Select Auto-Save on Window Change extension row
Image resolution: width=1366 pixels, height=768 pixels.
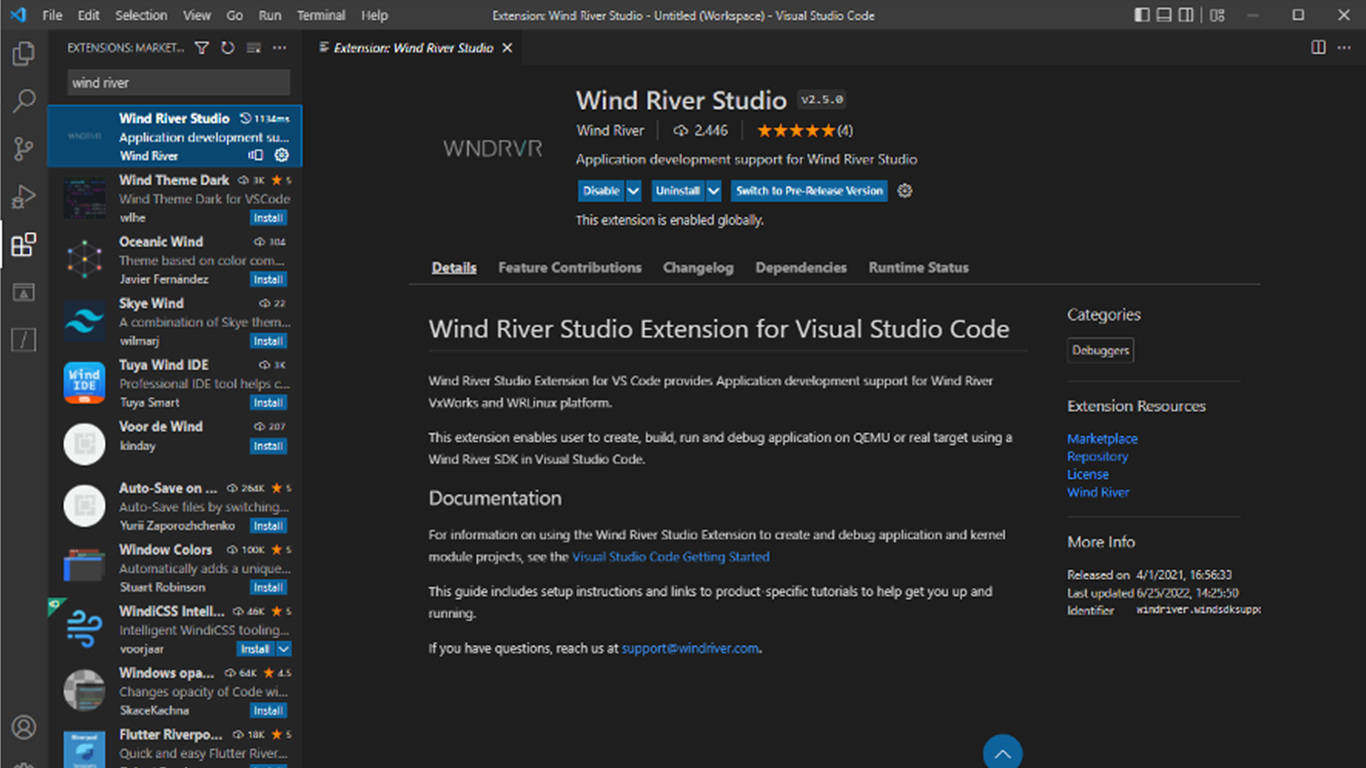pos(175,506)
